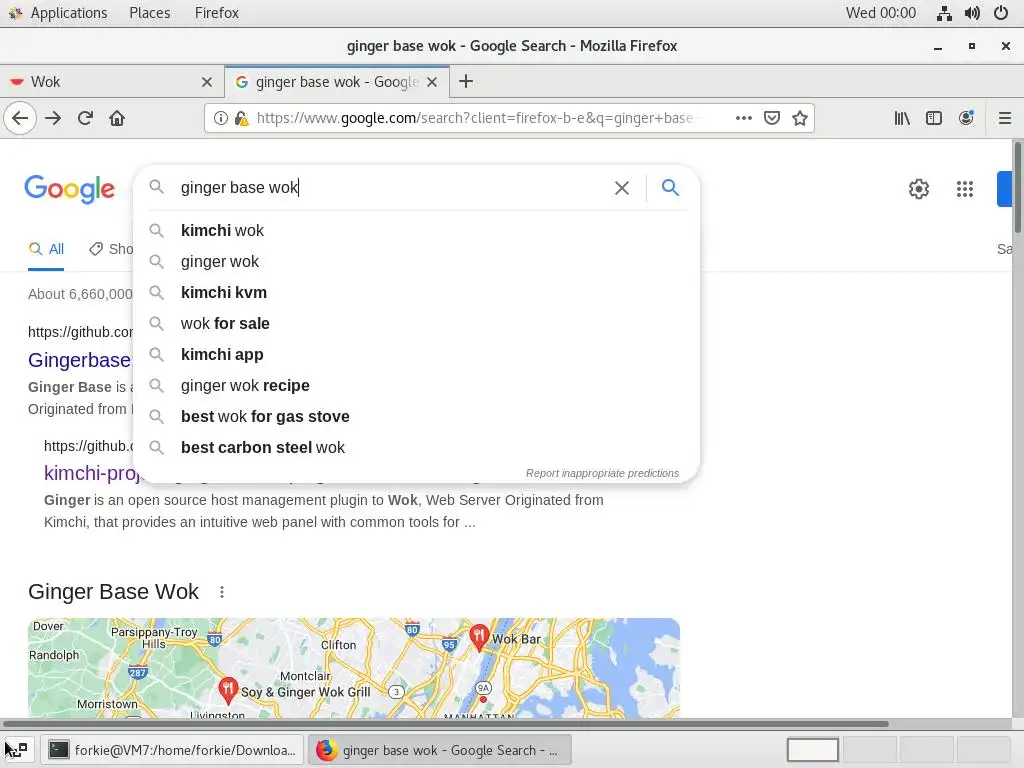Viewport: 1024px width, 768px height.
Task: Clear the Google search box text
Action: pos(622,188)
